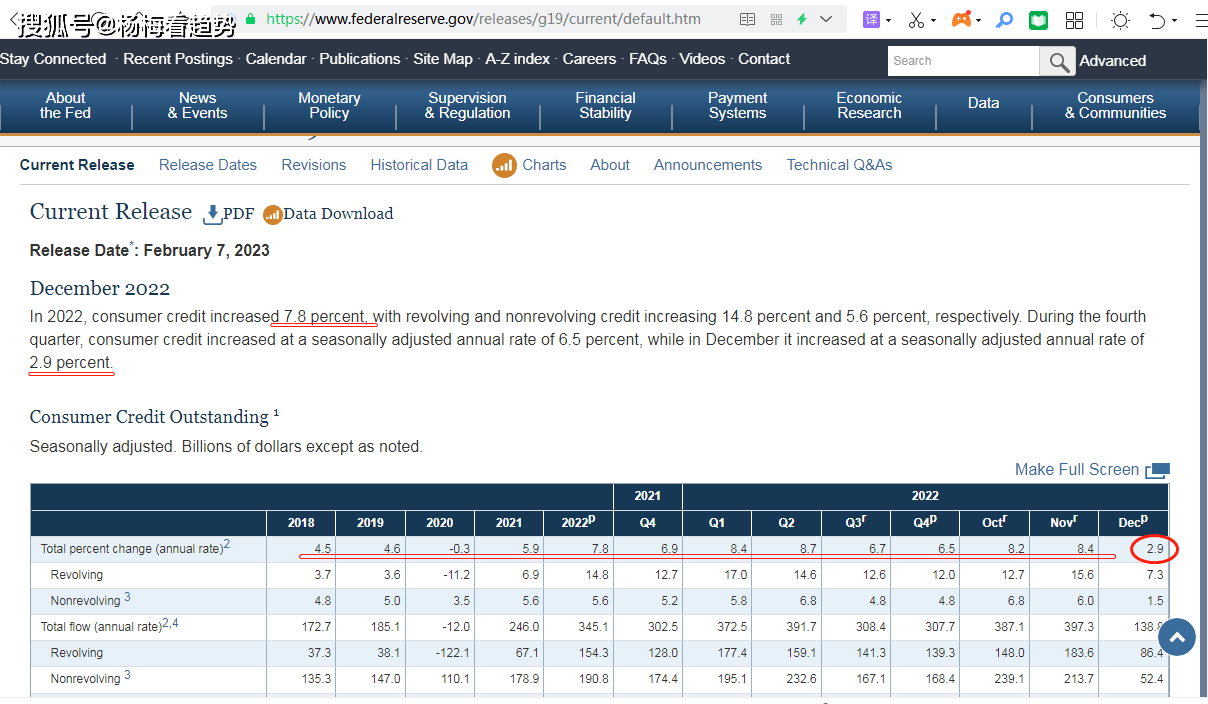The width and height of the screenshot is (1208, 704).
Task: Open the game controller icon
Action: tap(961, 20)
